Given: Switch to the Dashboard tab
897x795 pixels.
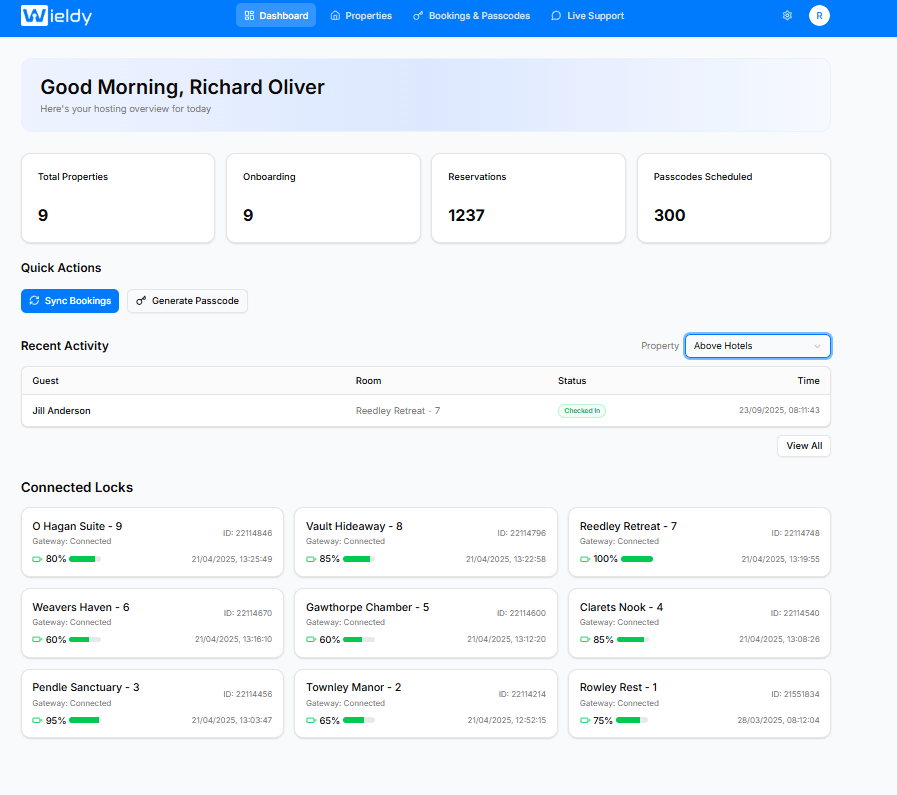Looking at the screenshot, I should coord(276,16).
